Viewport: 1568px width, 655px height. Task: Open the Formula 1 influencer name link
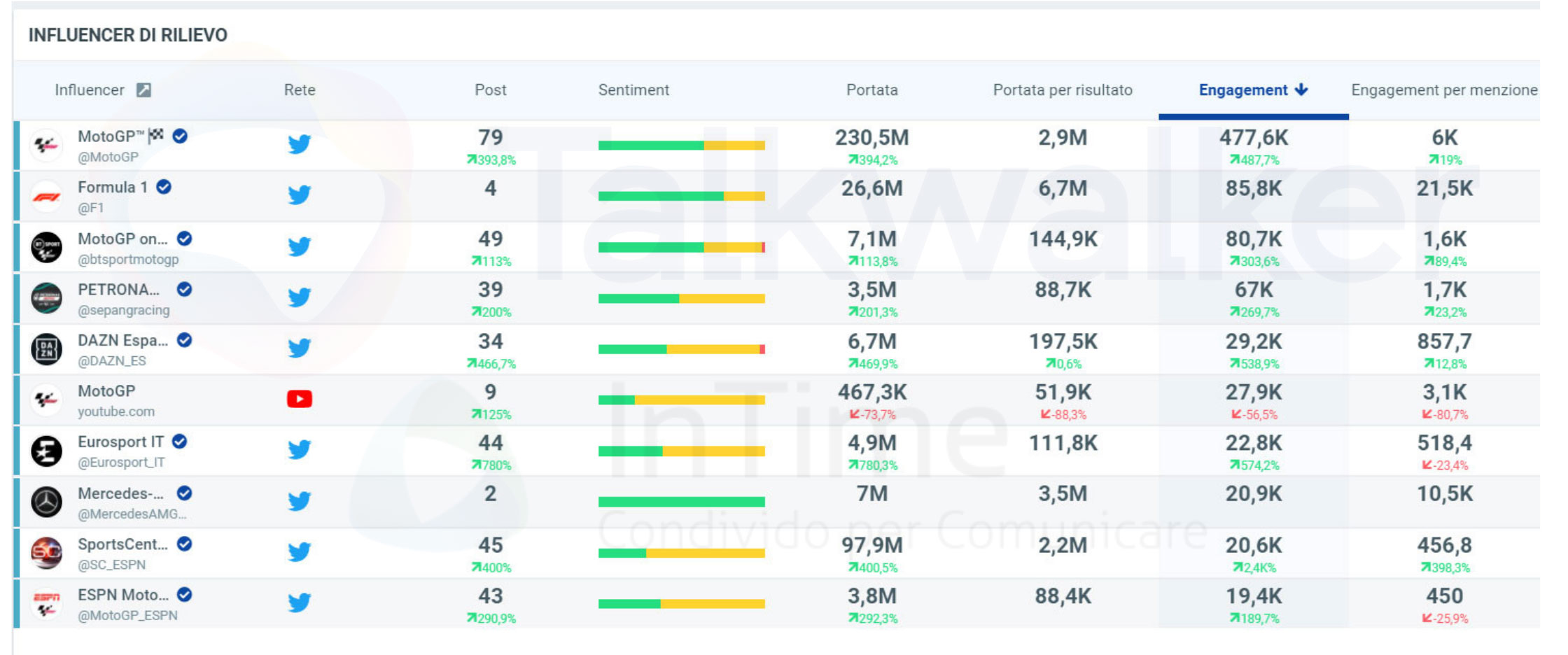pyautogui.click(x=113, y=188)
